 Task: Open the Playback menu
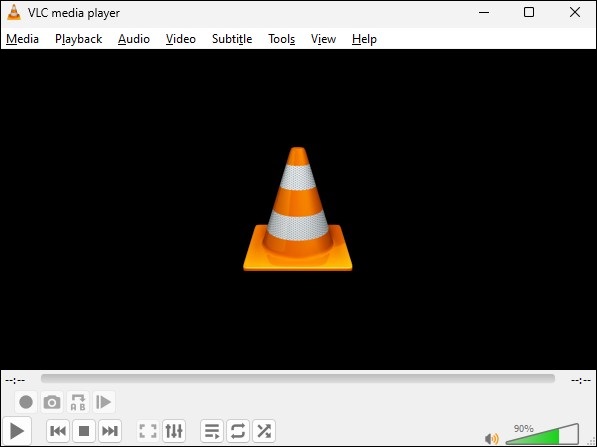pos(78,39)
